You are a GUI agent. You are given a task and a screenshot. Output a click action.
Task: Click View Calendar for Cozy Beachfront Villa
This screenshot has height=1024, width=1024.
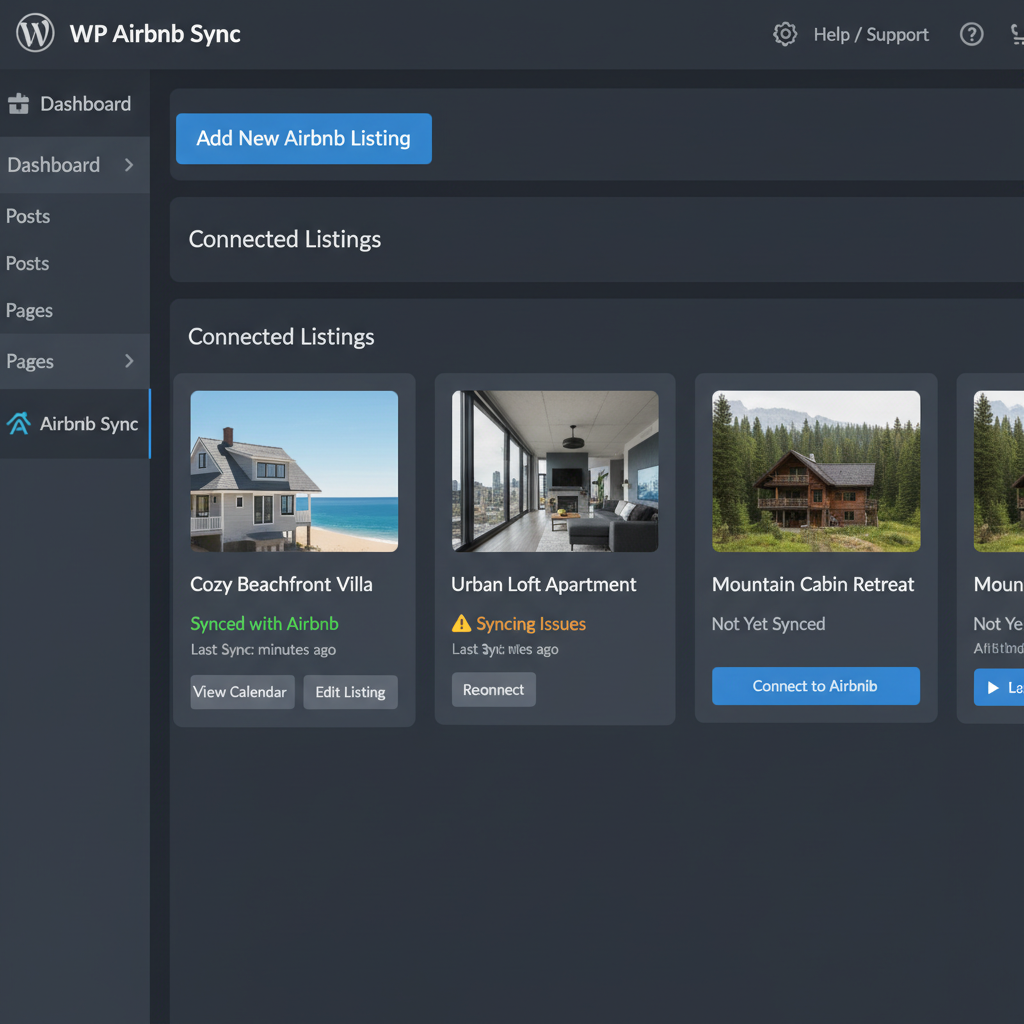point(242,692)
